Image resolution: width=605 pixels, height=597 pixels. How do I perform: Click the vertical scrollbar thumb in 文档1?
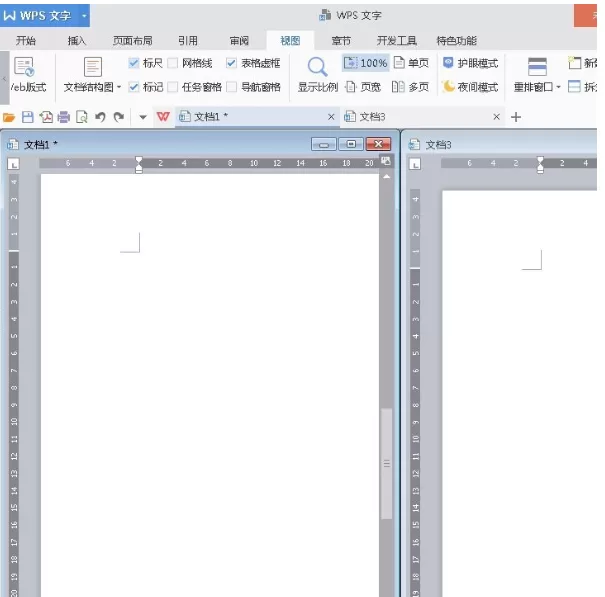click(x=386, y=463)
